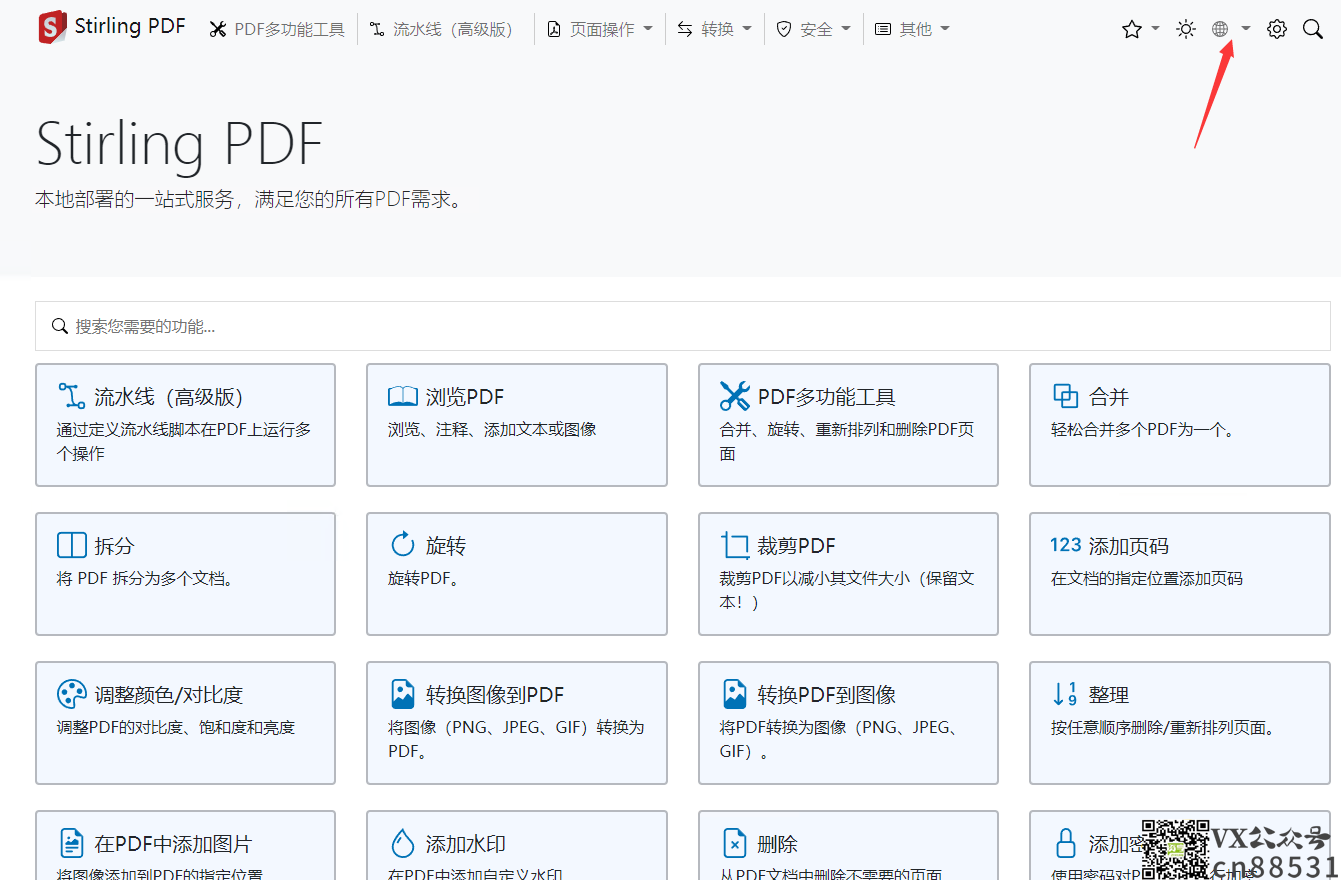The width and height of the screenshot is (1341, 880).
Task: Expand the 转换 dropdown menu
Action: click(x=715, y=30)
